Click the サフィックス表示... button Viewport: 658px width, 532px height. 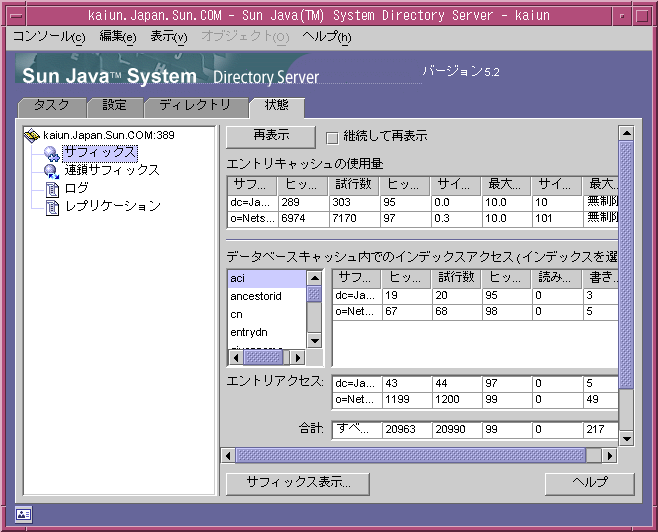[298, 484]
